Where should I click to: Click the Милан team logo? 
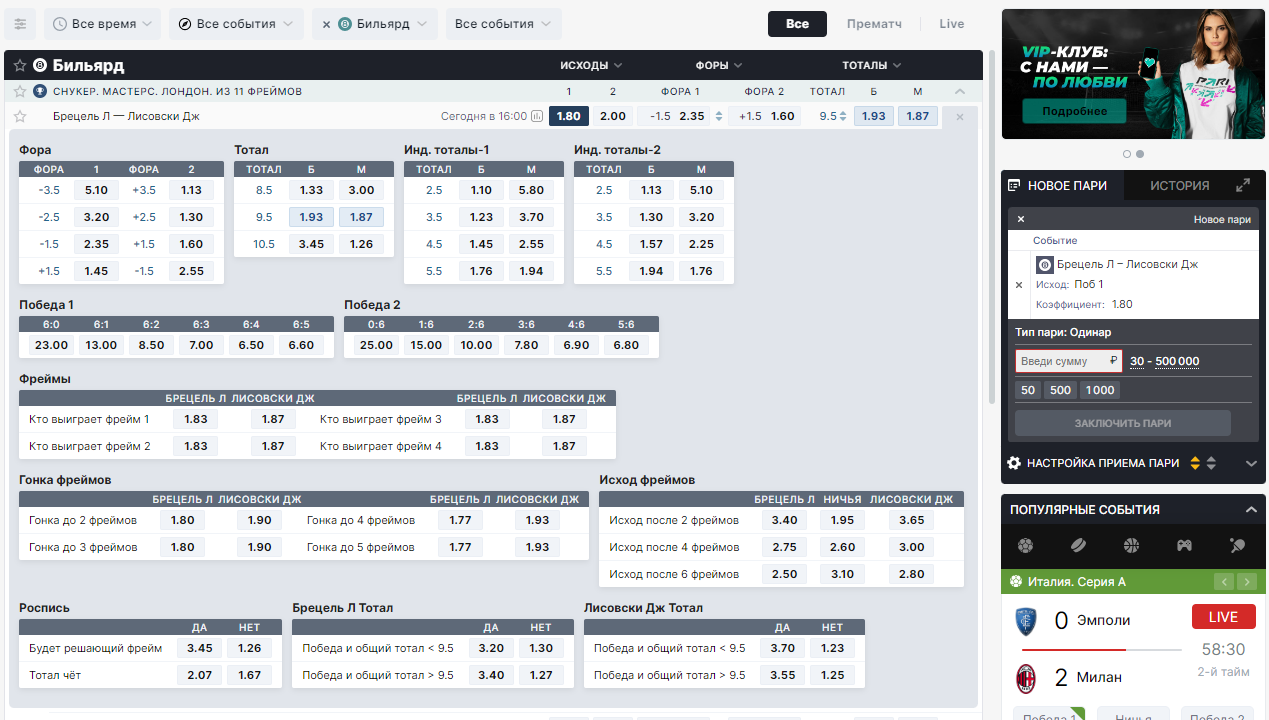tap(1026, 678)
